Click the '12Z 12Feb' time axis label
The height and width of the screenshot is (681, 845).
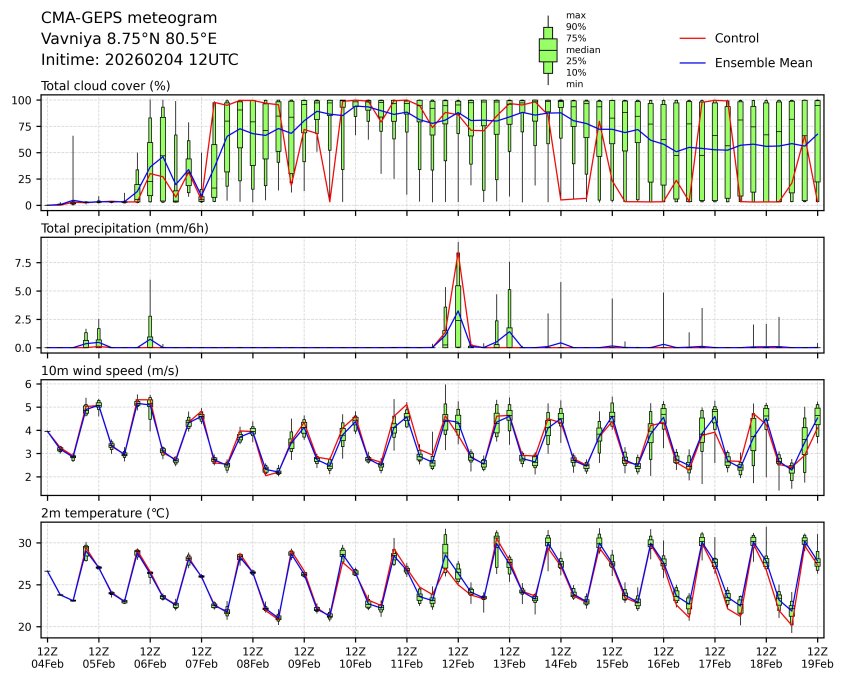tap(458, 656)
